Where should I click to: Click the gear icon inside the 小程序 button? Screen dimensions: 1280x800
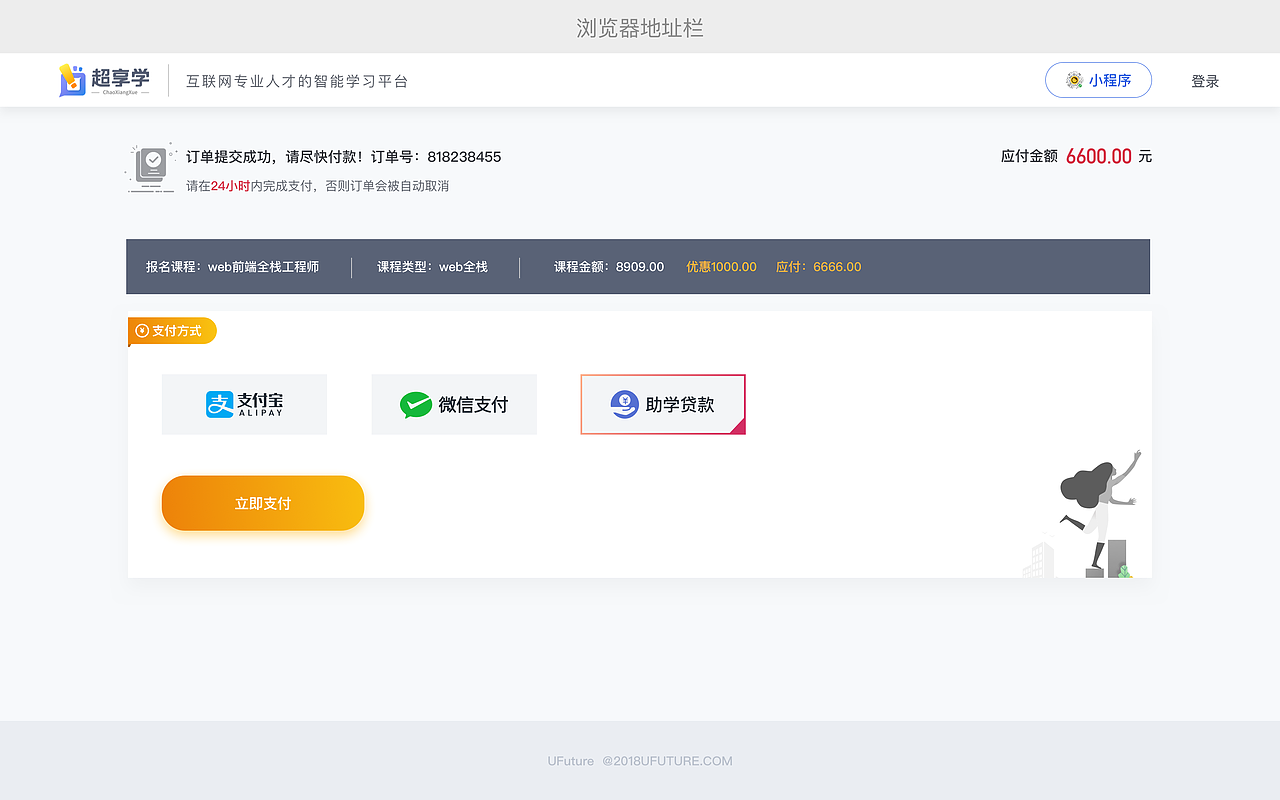1075,80
